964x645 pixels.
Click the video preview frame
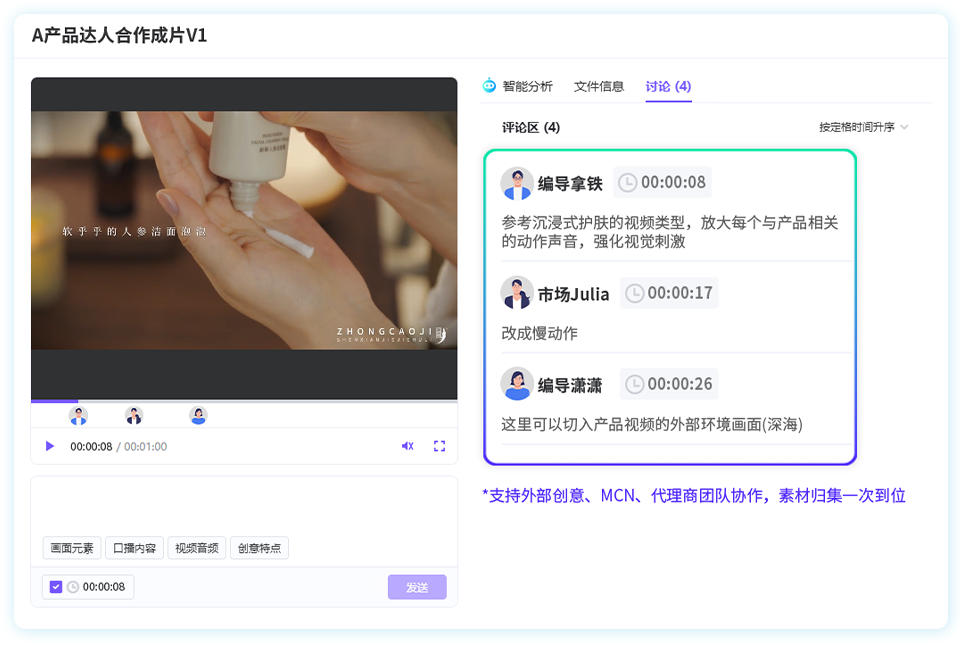point(244,239)
